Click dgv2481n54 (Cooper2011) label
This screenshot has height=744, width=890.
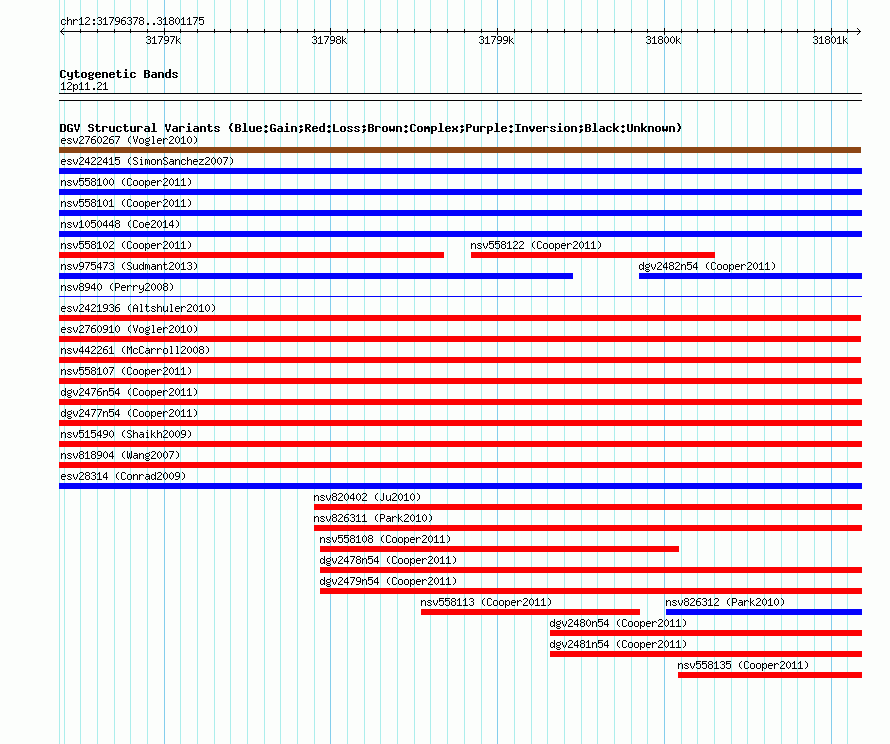[618, 644]
